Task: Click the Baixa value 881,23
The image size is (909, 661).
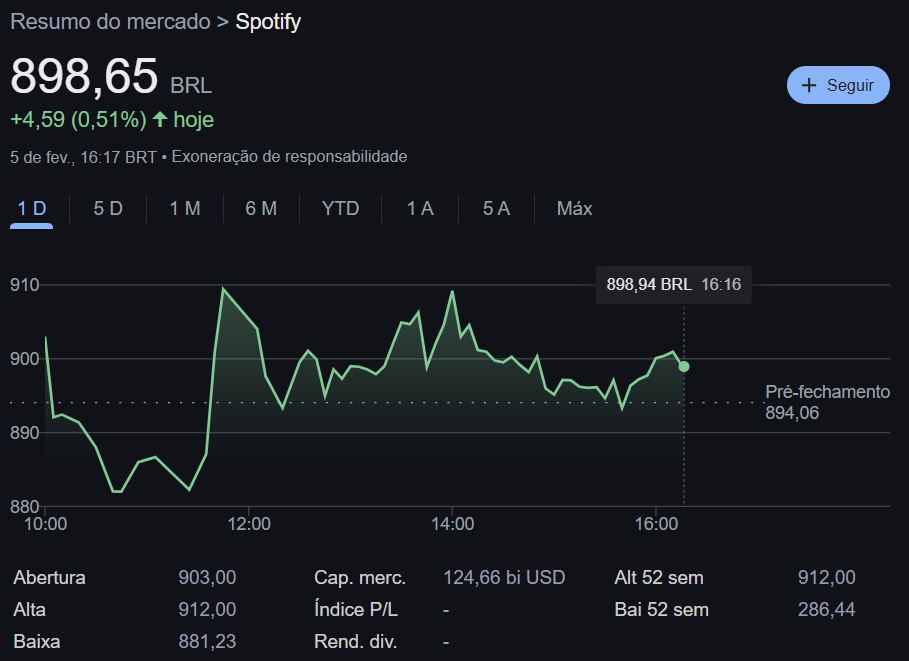Action: point(207,641)
